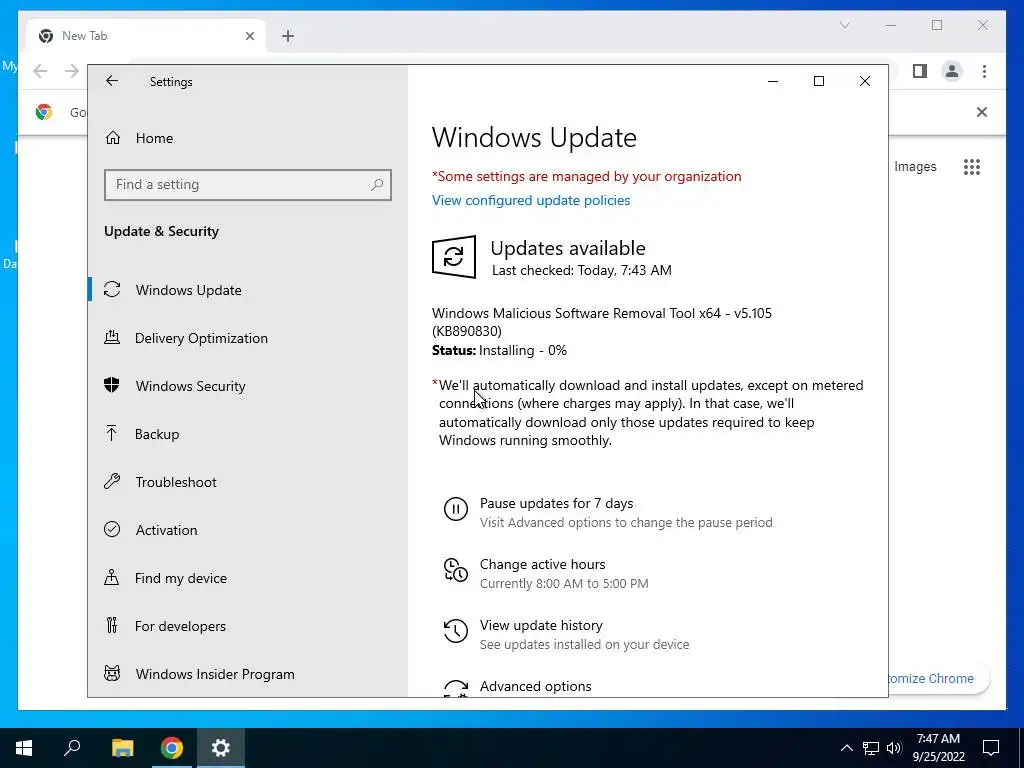
Task: Click Settings gear in taskbar
Action: click(221, 748)
